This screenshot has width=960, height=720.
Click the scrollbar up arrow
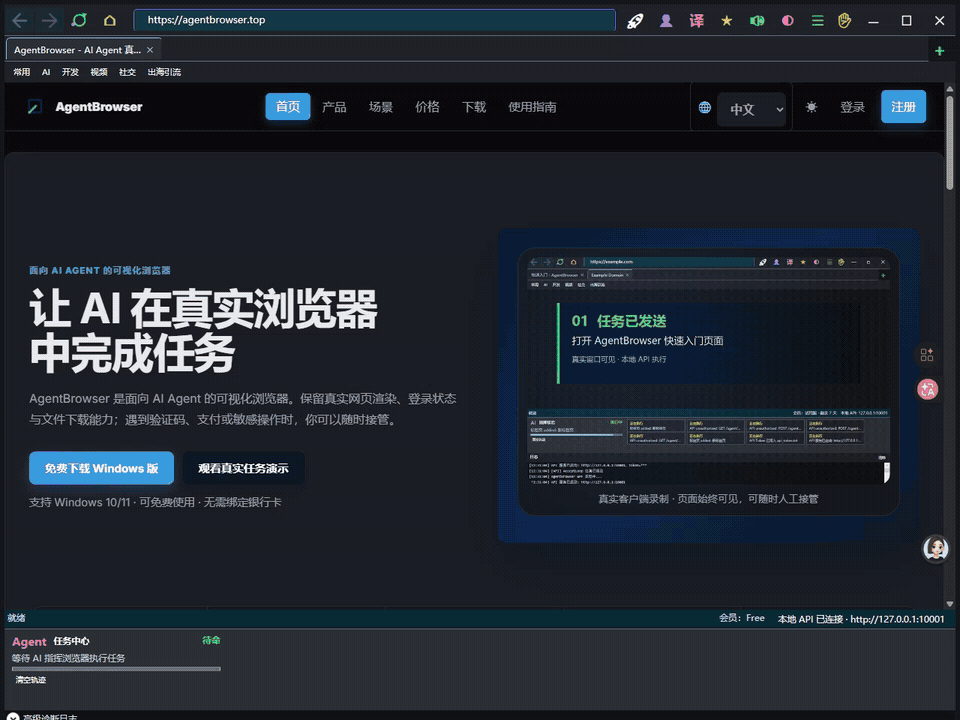(x=950, y=89)
